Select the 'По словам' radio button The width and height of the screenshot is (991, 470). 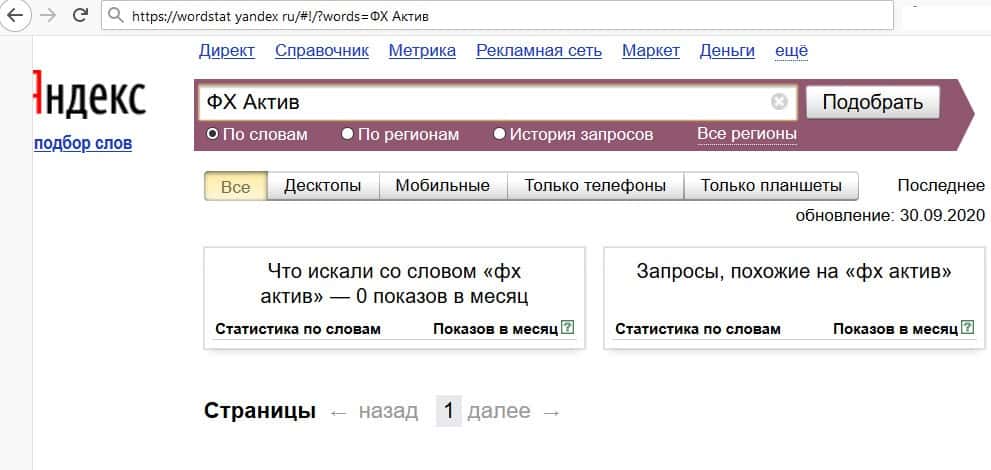212,134
